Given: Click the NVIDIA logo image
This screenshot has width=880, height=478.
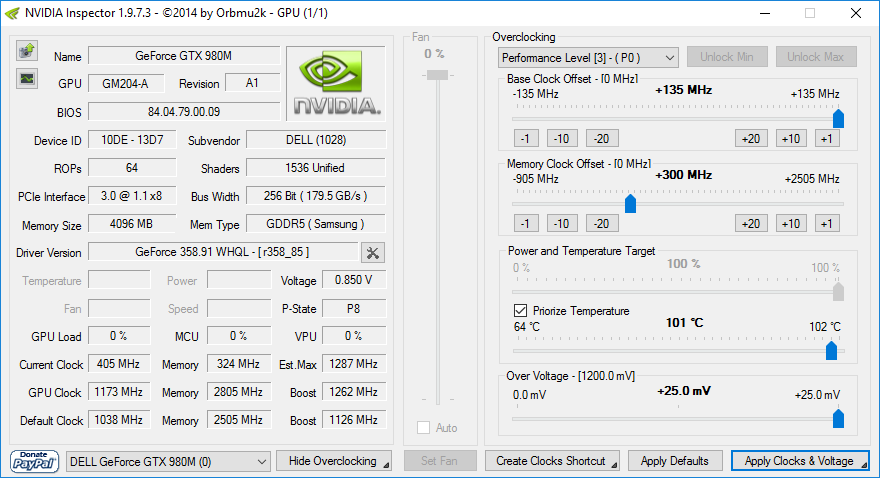Looking at the screenshot, I should click(336, 83).
